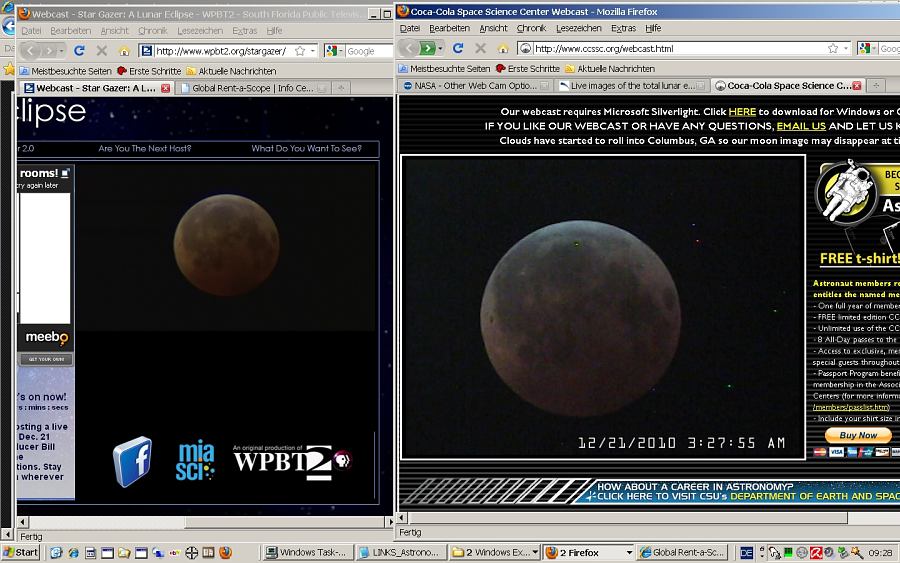Switch to NASA Other Web Cam tab
This screenshot has height=563, width=900.
tap(476, 86)
